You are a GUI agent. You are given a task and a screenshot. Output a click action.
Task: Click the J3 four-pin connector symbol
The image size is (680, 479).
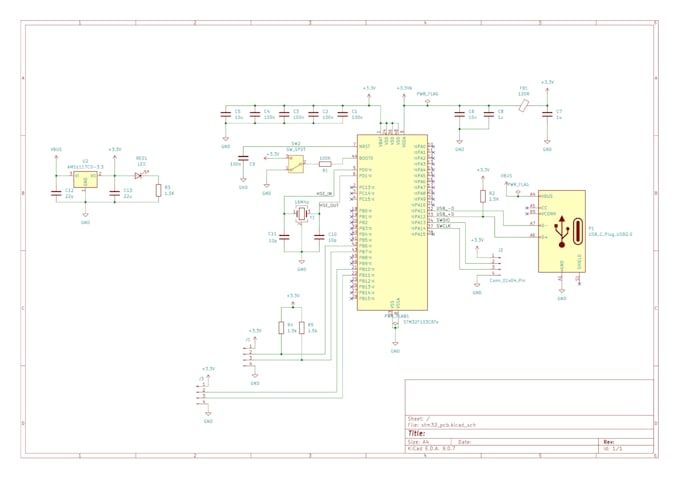coord(201,394)
